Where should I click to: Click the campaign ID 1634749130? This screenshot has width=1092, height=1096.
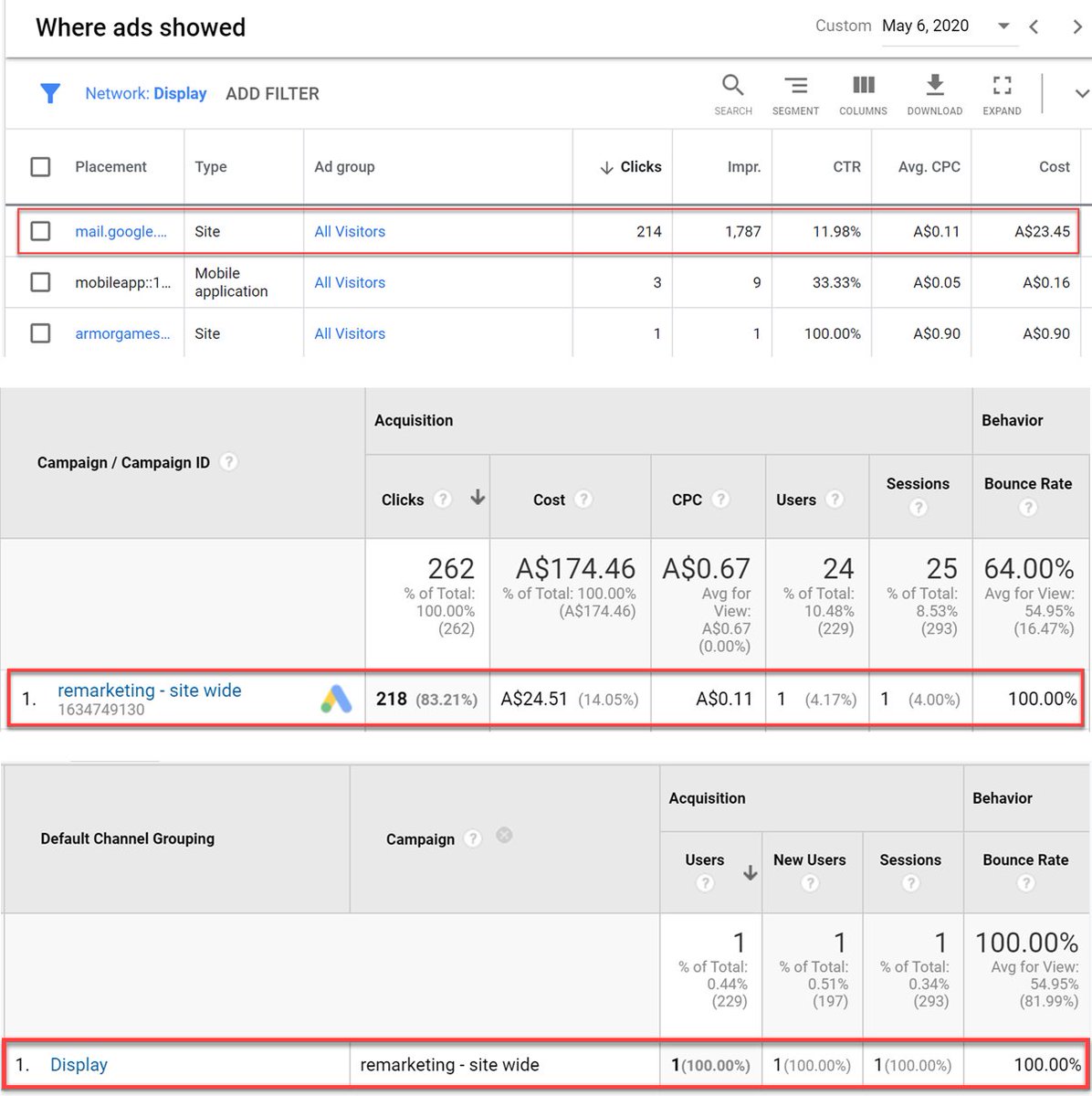pyautogui.click(x=101, y=710)
